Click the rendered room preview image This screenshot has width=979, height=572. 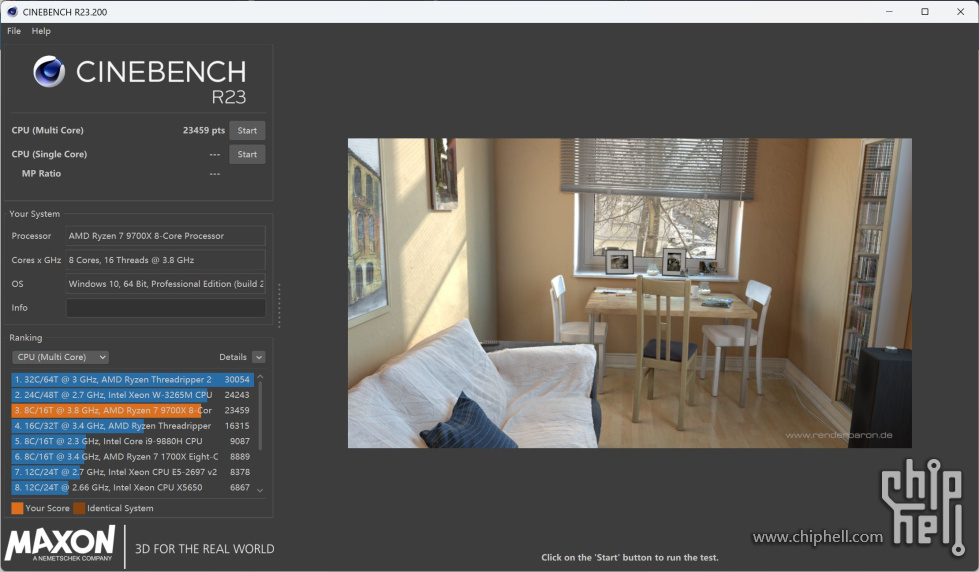pyautogui.click(x=629, y=293)
